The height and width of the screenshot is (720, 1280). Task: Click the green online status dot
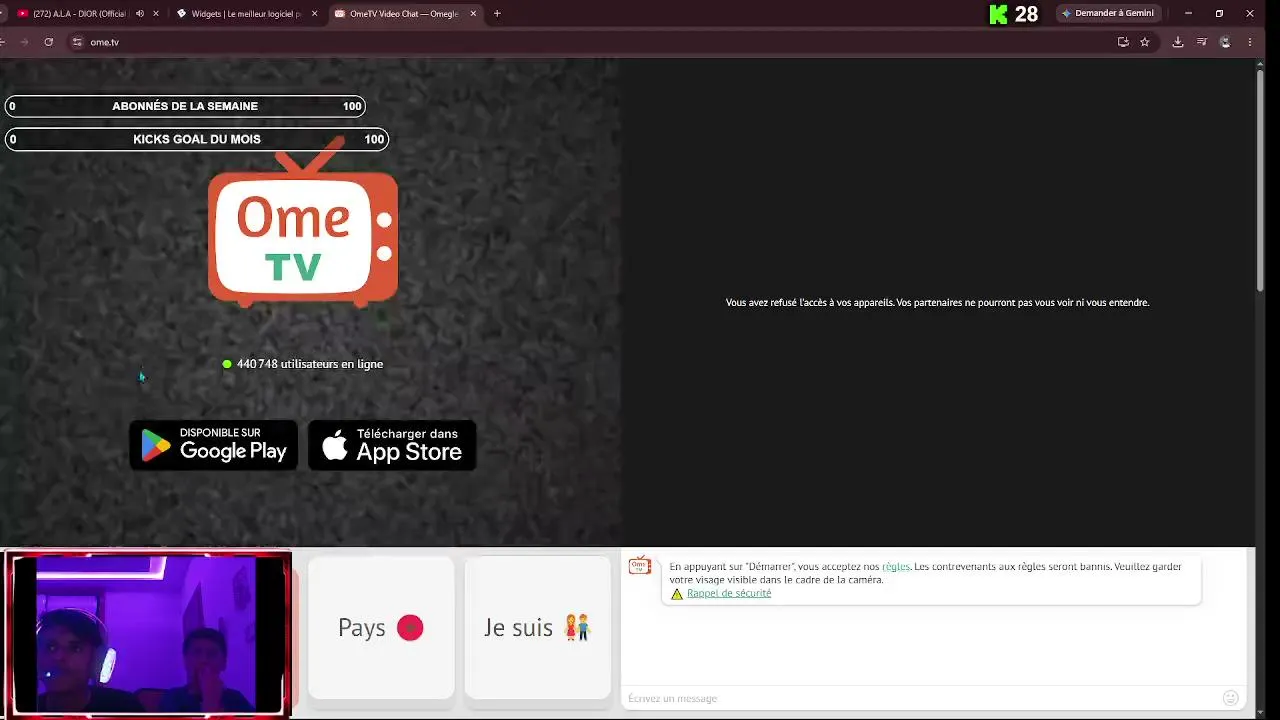click(x=227, y=364)
